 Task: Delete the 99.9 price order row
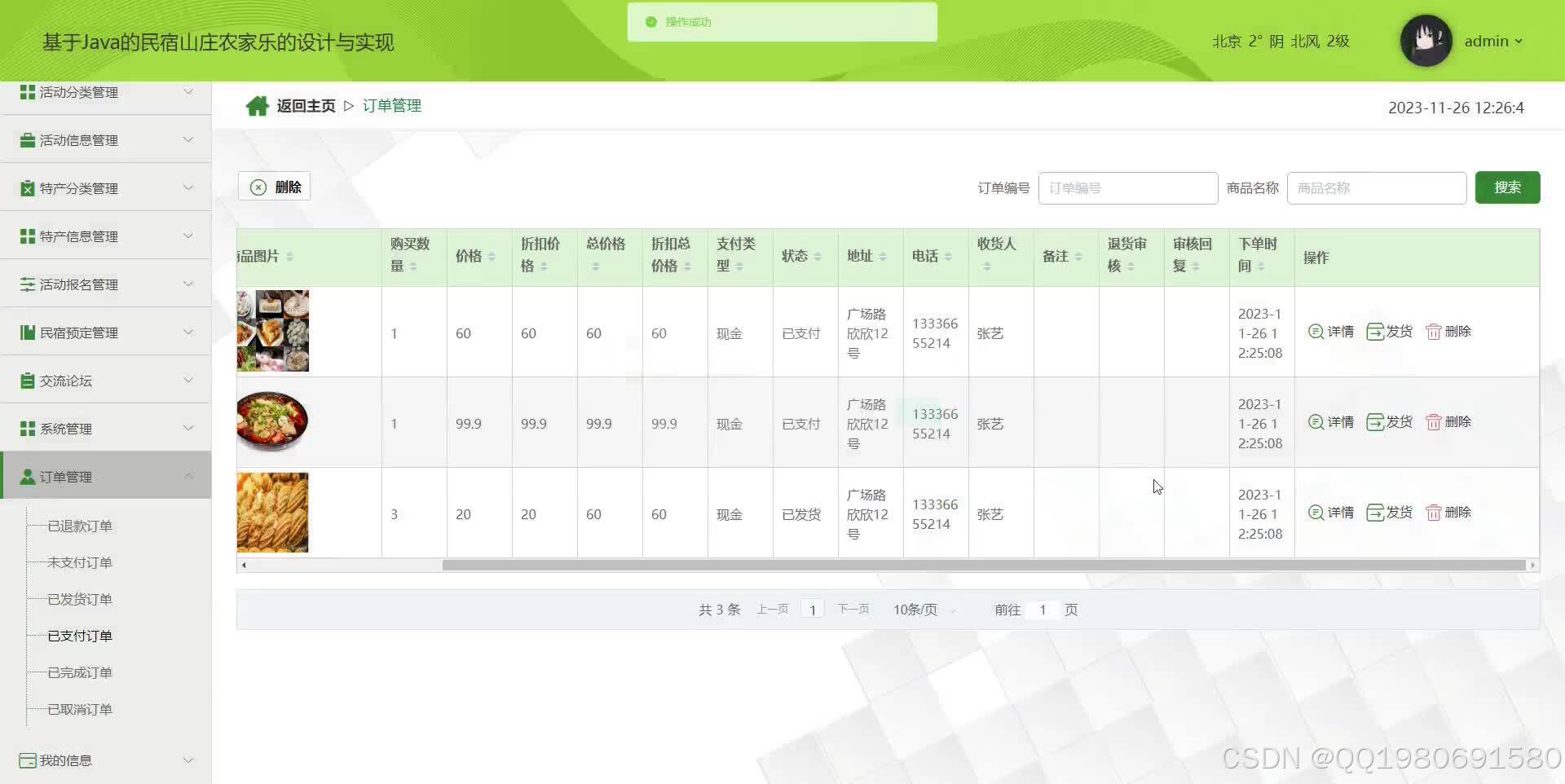tap(1448, 422)
